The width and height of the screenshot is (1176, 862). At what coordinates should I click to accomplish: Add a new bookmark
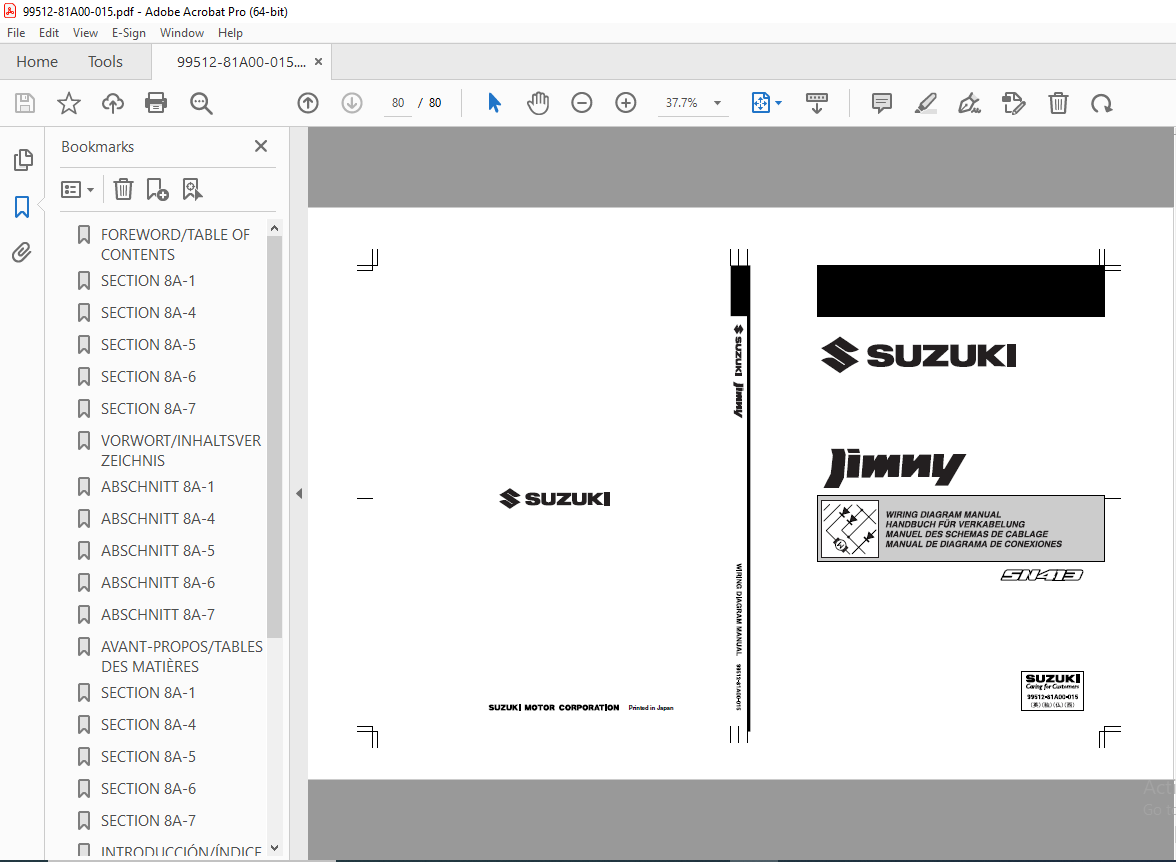(158, 189)
